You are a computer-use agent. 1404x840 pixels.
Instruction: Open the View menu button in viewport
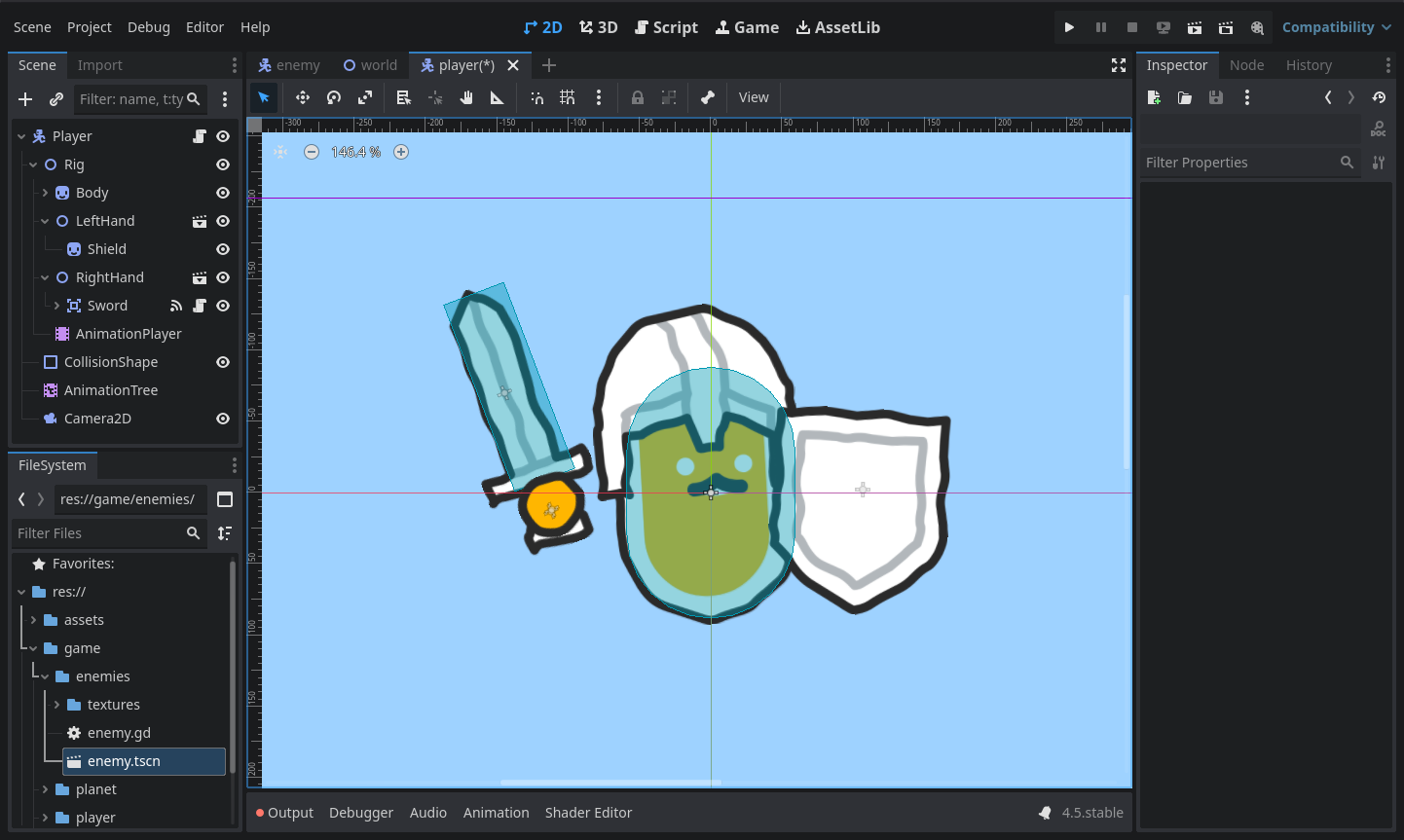click(x=753, y=97)
